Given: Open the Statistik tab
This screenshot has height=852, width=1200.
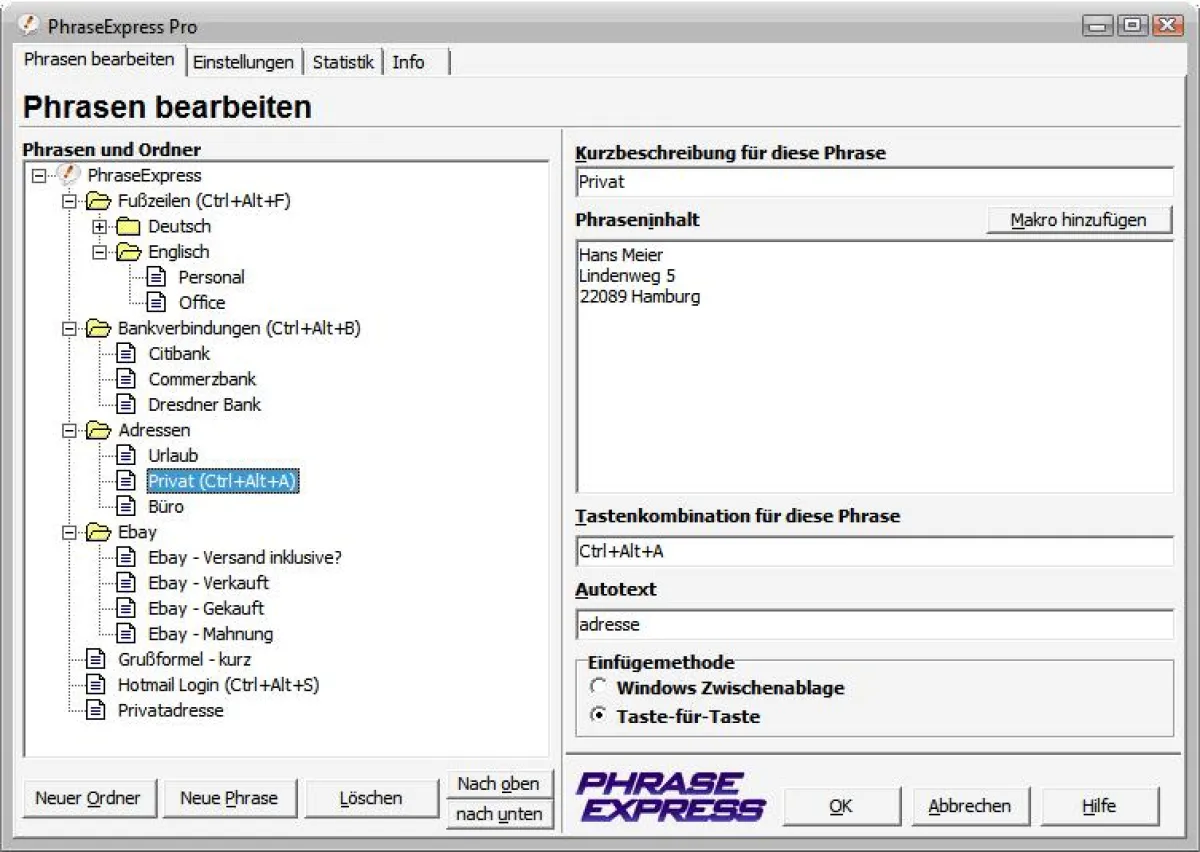Looking at the screenshot, I should [343, 62].
